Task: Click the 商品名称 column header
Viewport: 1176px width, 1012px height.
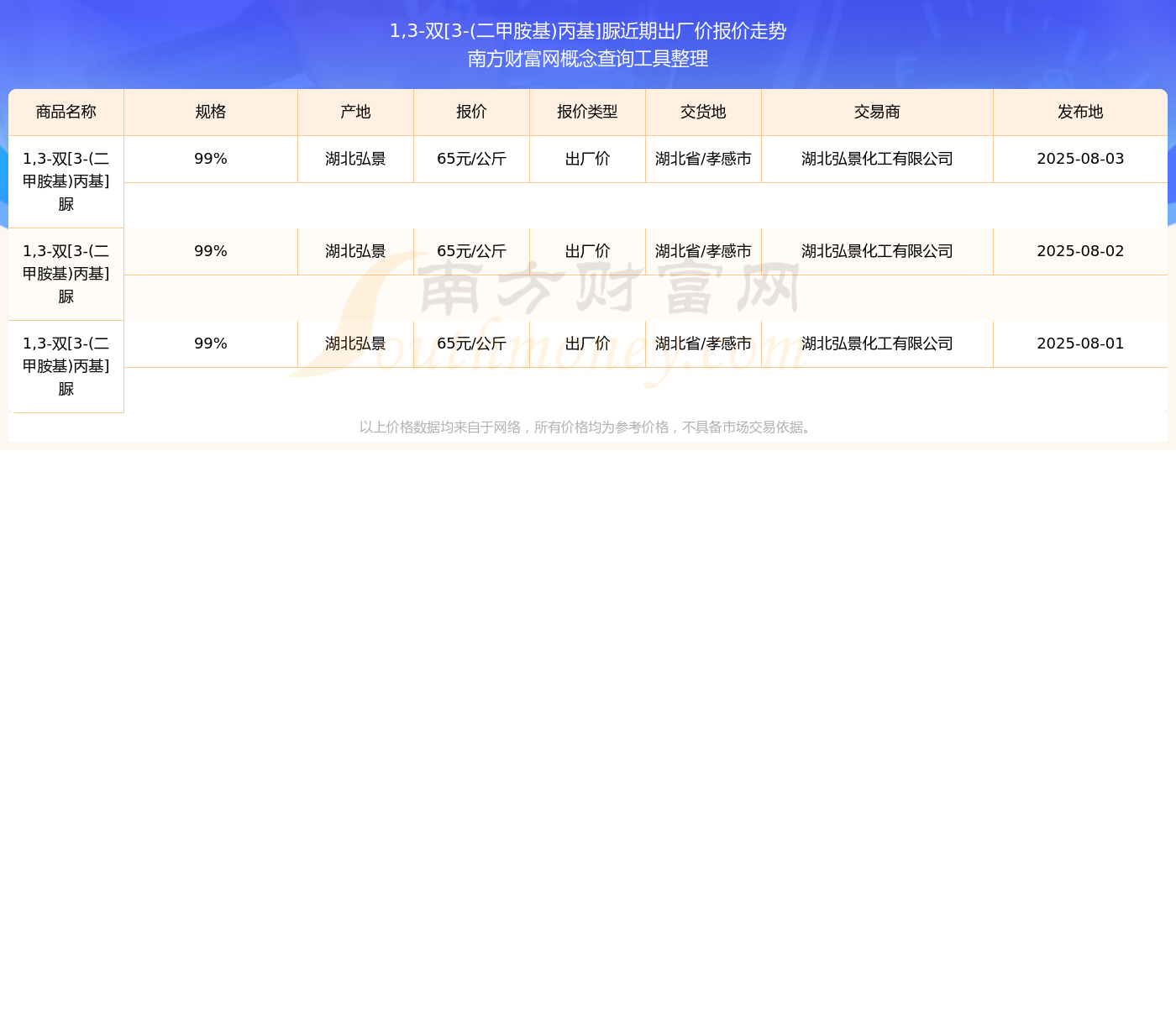Action: (66, 112)
